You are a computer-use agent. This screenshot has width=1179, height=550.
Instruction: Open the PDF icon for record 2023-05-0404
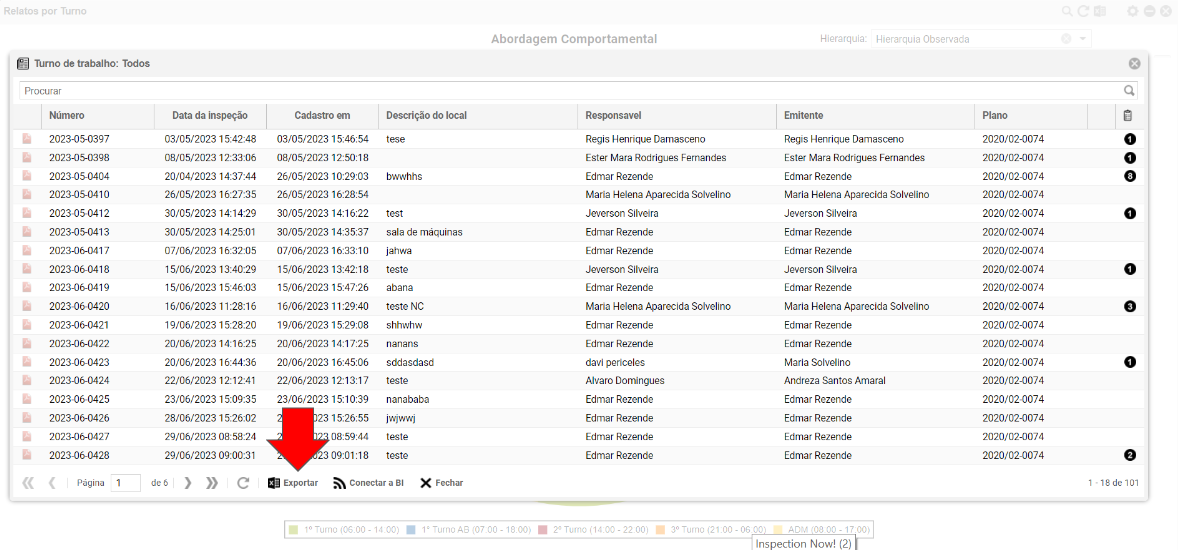click(x=27, y=176)
